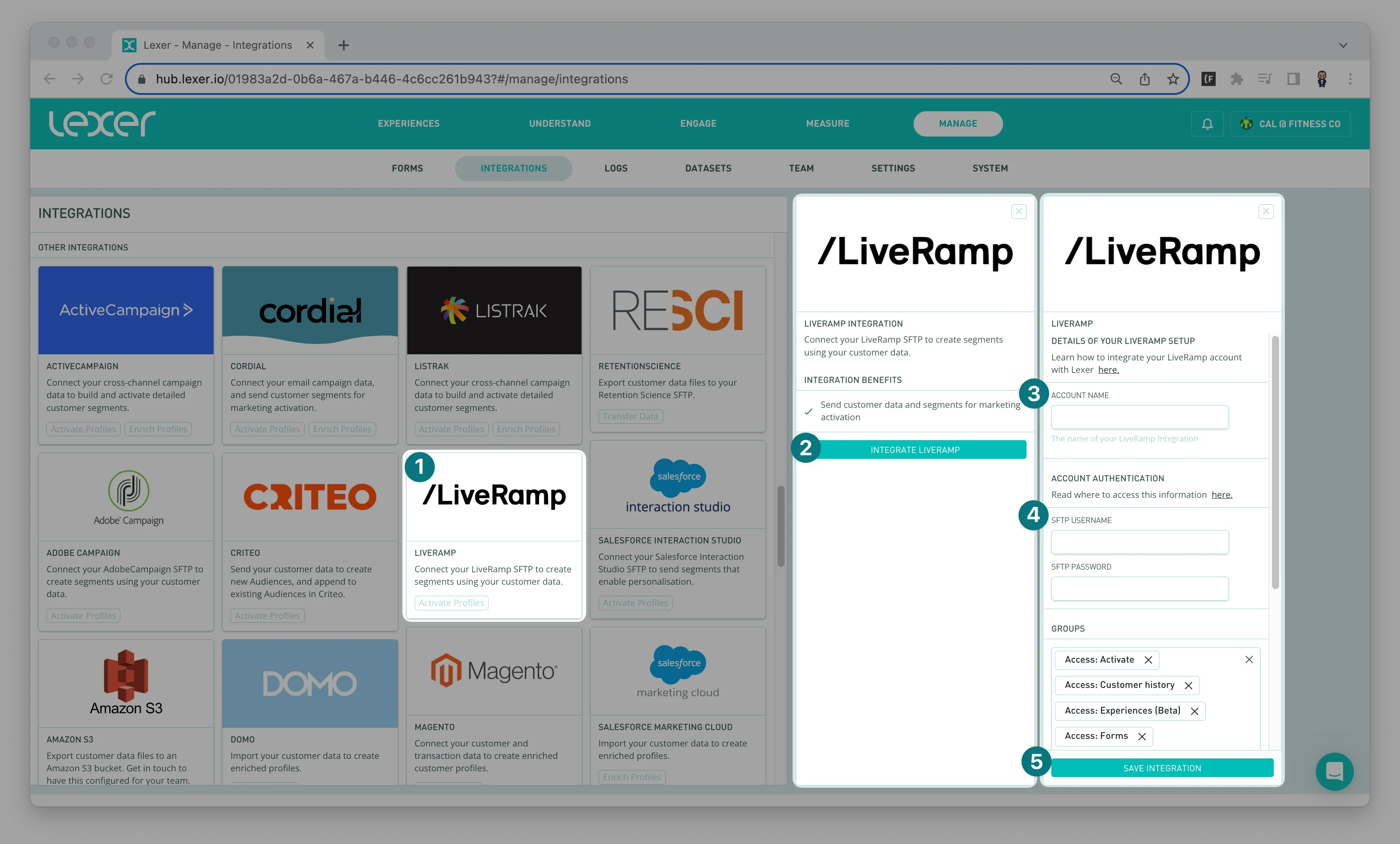1400x844 pixels.
Task: Click the browser share icon
Action: 1144,79
